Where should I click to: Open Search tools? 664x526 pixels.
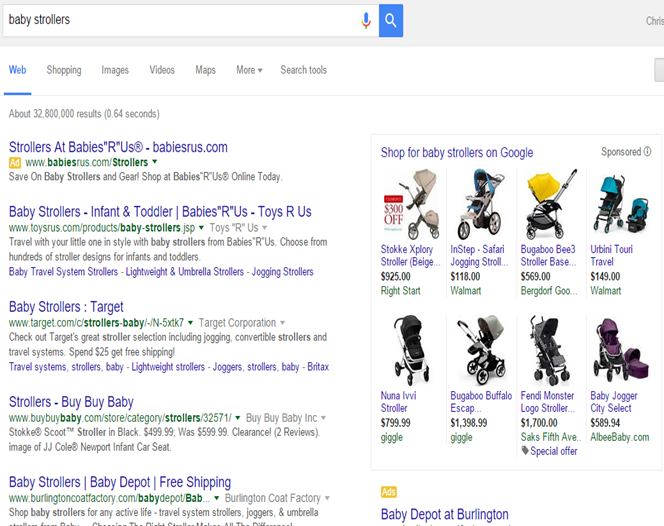(x=304, y=70)
